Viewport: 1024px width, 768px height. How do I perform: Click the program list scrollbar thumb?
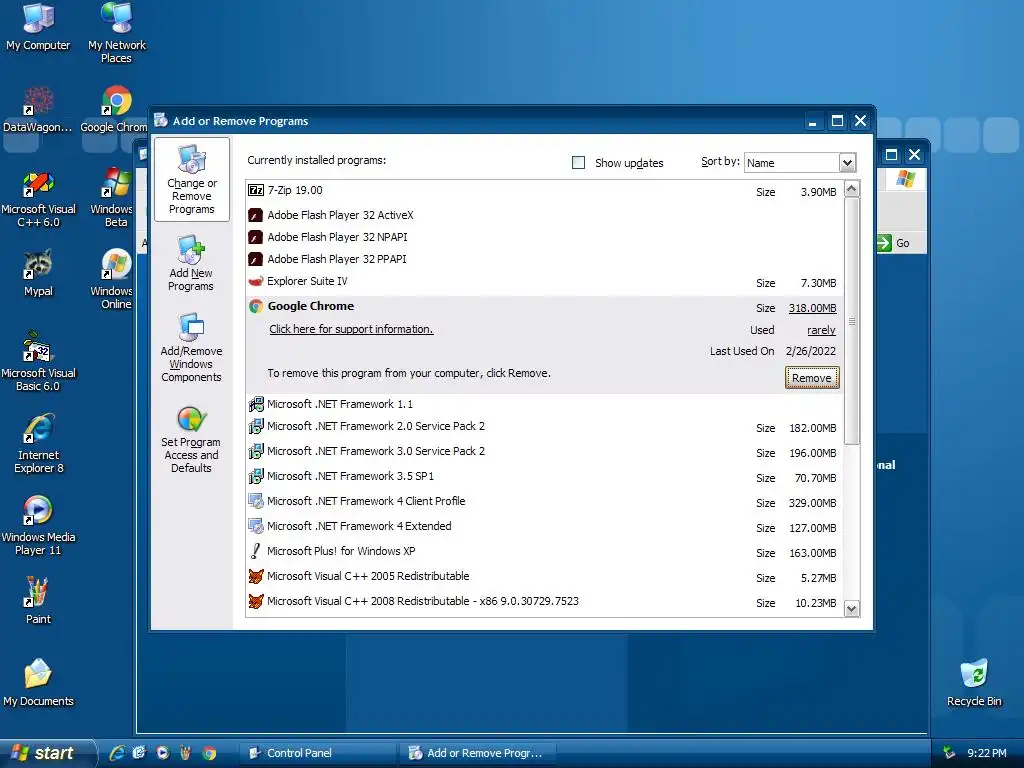(x=852, y=321)
